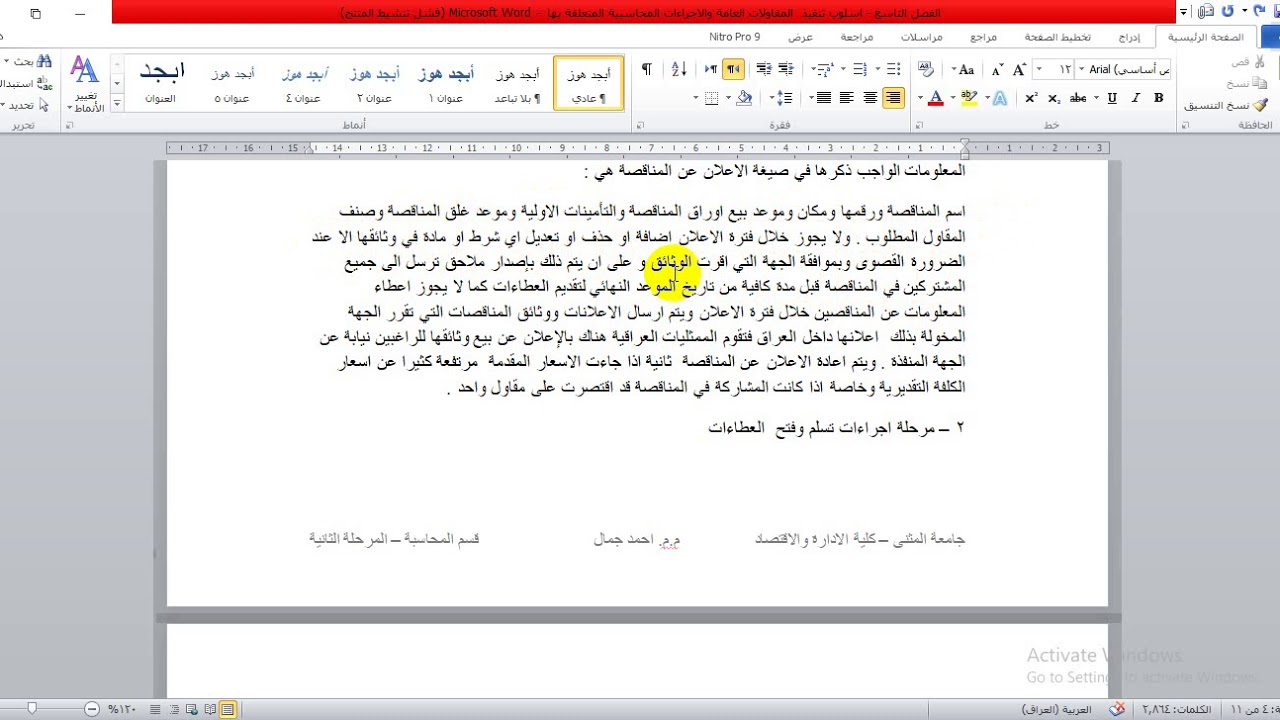Apply the عنوان ٢ Heading 2 style
Screen dimensions: 1280x720
[375, 83]
